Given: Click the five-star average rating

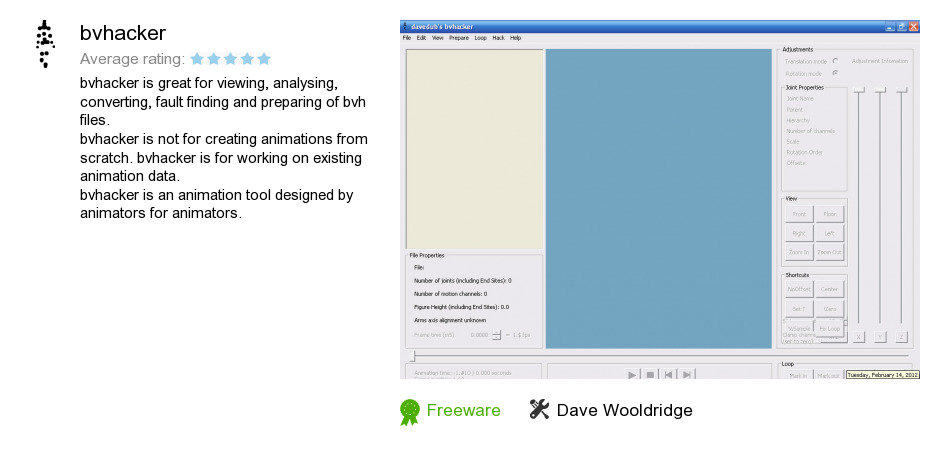Looking at the screenshot, I should [230, 59].
